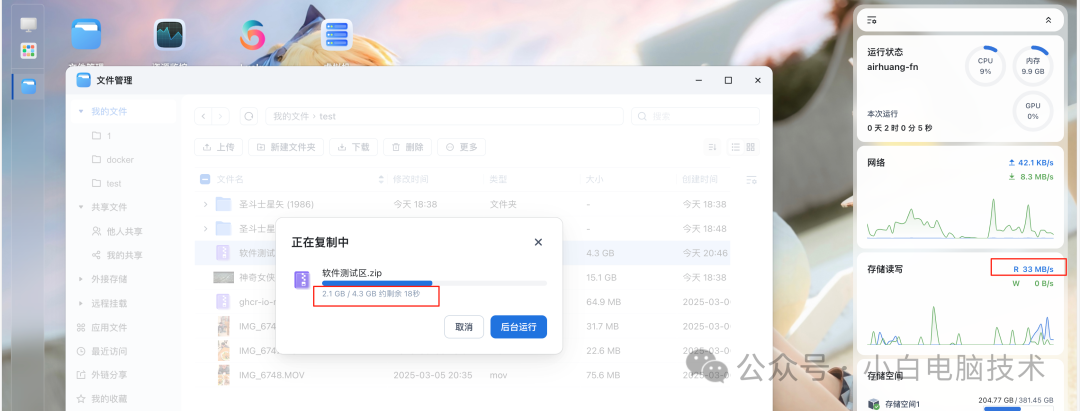
Task: Open the sort order icon in toolbar
Action: (x=712, y=147)
